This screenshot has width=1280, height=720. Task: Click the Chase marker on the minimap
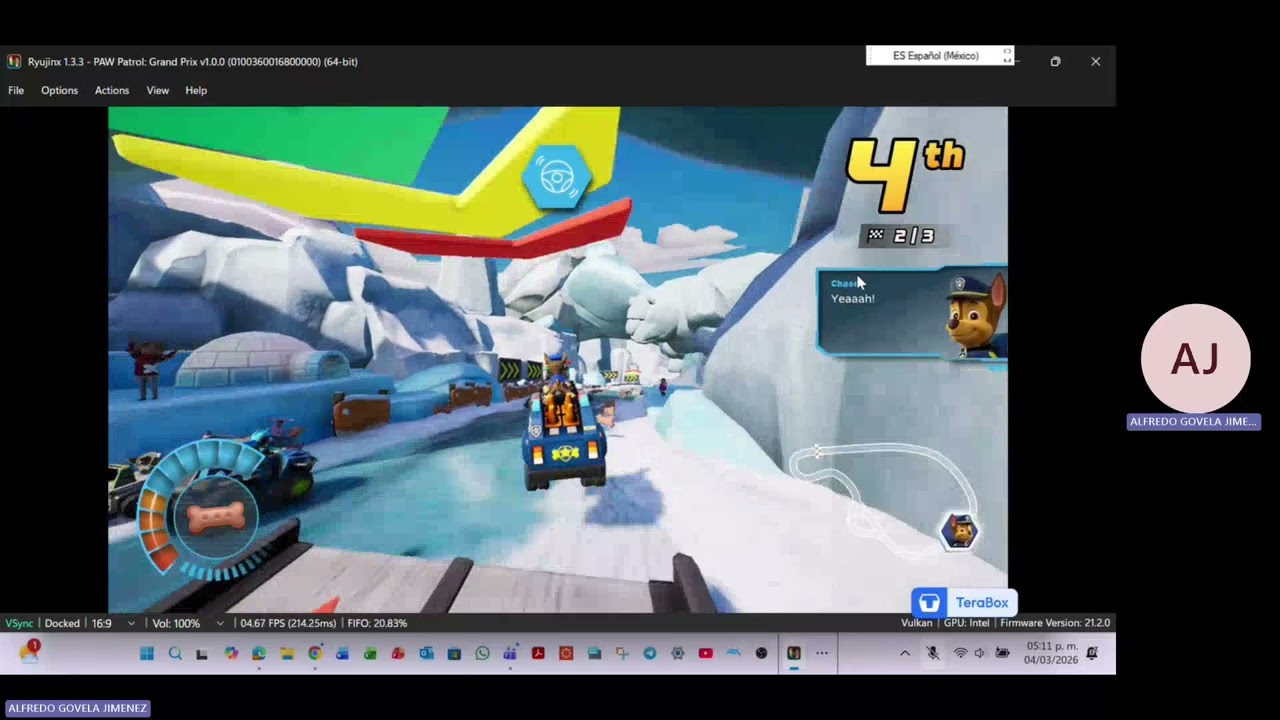click(x=959, y=531)
